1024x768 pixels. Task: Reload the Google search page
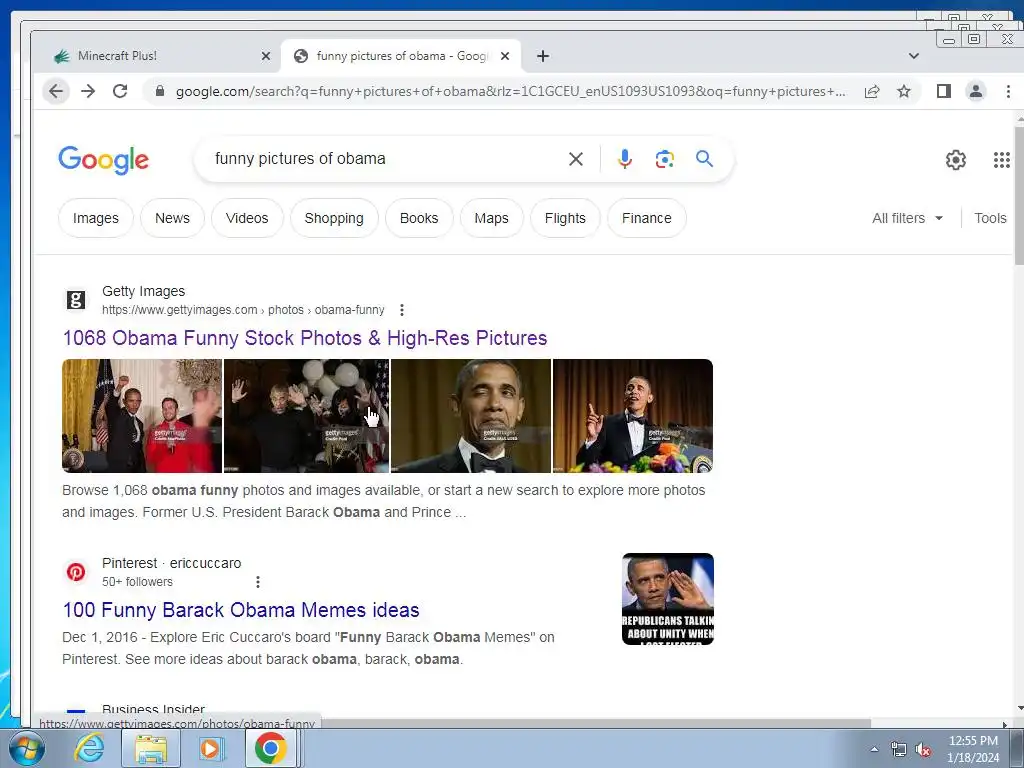coord(120,91)
